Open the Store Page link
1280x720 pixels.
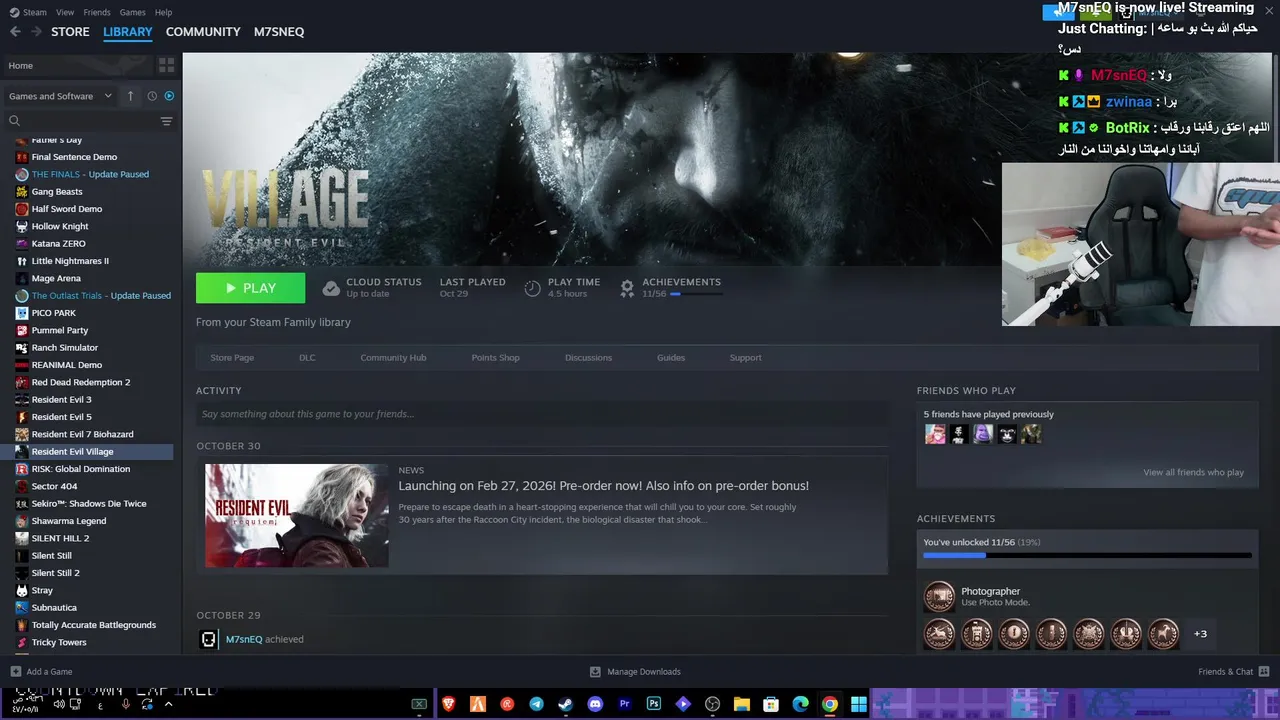pos(232,357)
